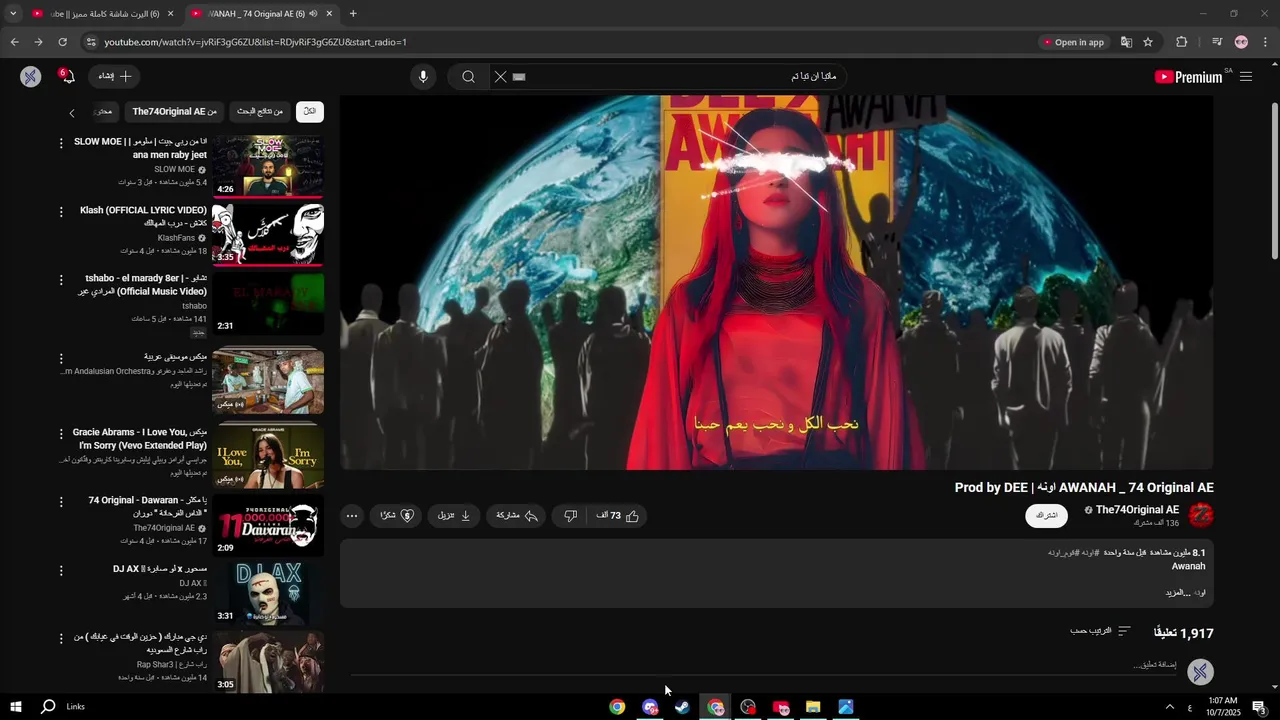Open the browser extensions puzzle icon

(x=1182, y=42)
